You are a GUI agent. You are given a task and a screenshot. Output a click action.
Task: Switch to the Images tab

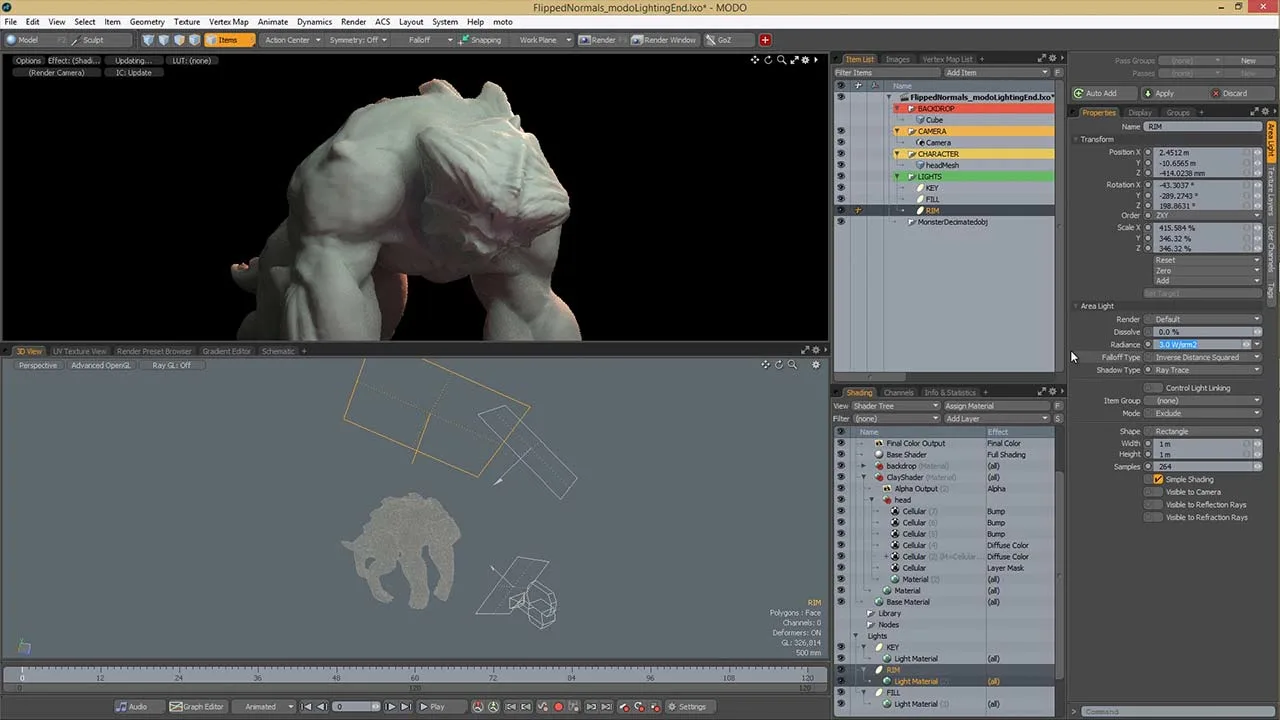coord(897,59)
